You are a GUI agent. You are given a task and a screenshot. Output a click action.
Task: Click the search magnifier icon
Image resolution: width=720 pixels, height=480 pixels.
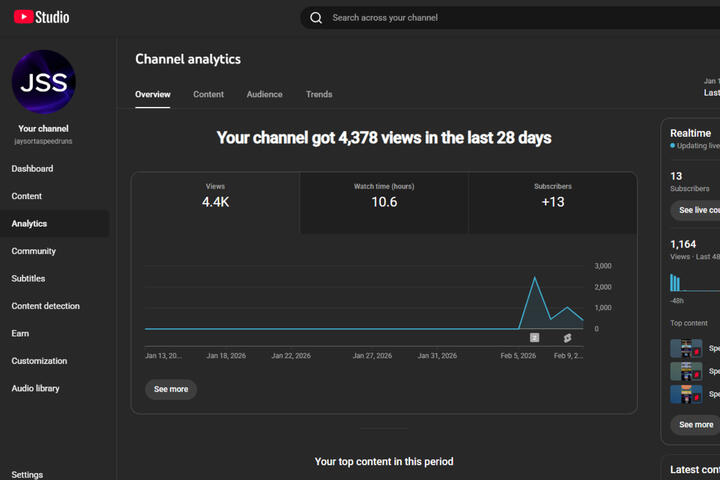point(316,18)
